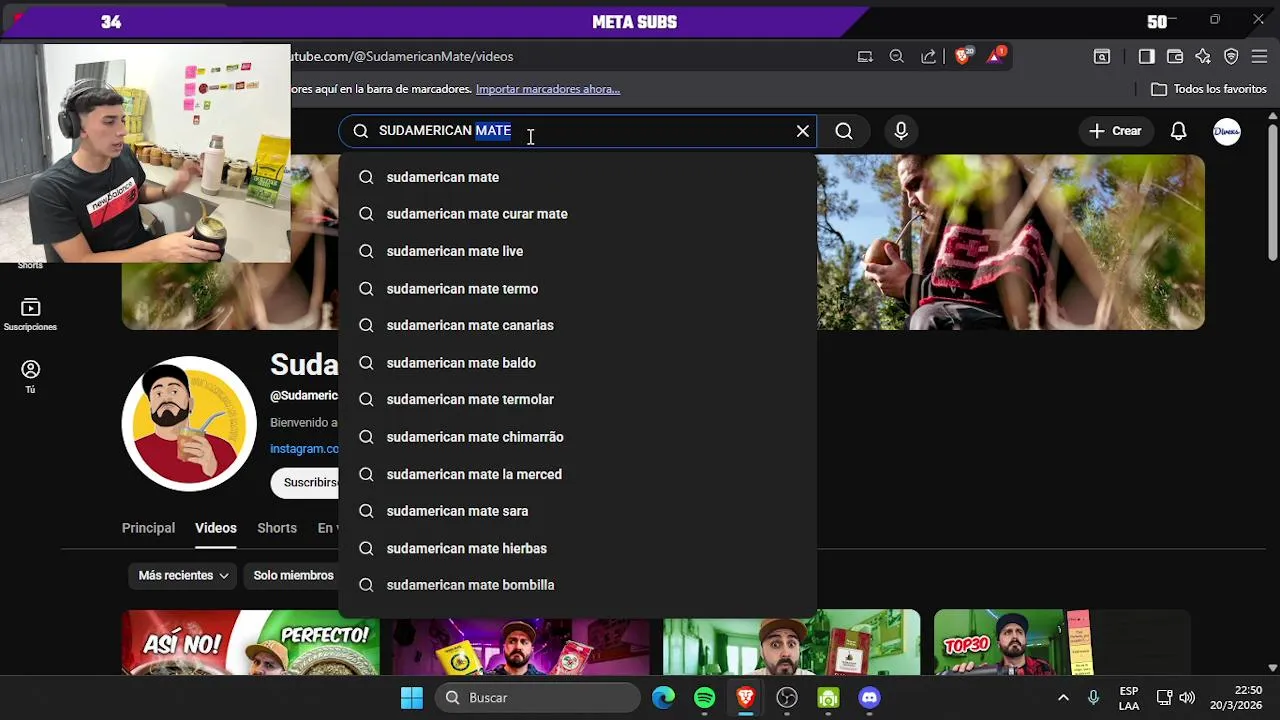Open the Principal channel tab
Image resolution: width=1280 pixels, height=720 pixels.
148,528
